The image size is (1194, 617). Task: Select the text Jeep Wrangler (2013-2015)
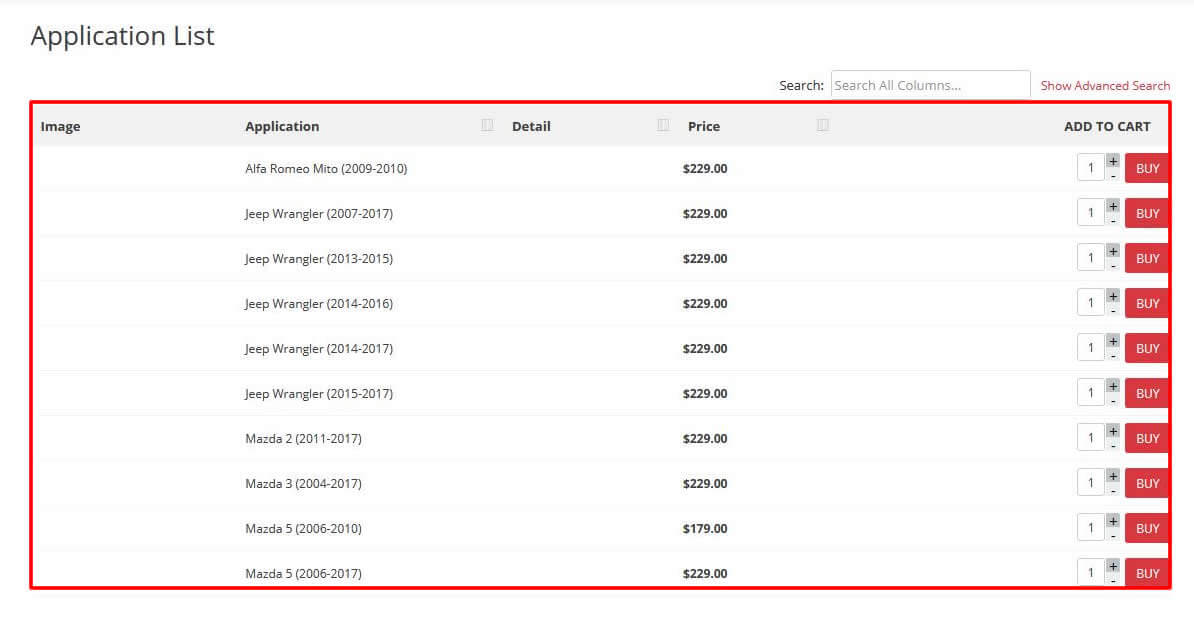pyautogui.click(x=319, y=258)
